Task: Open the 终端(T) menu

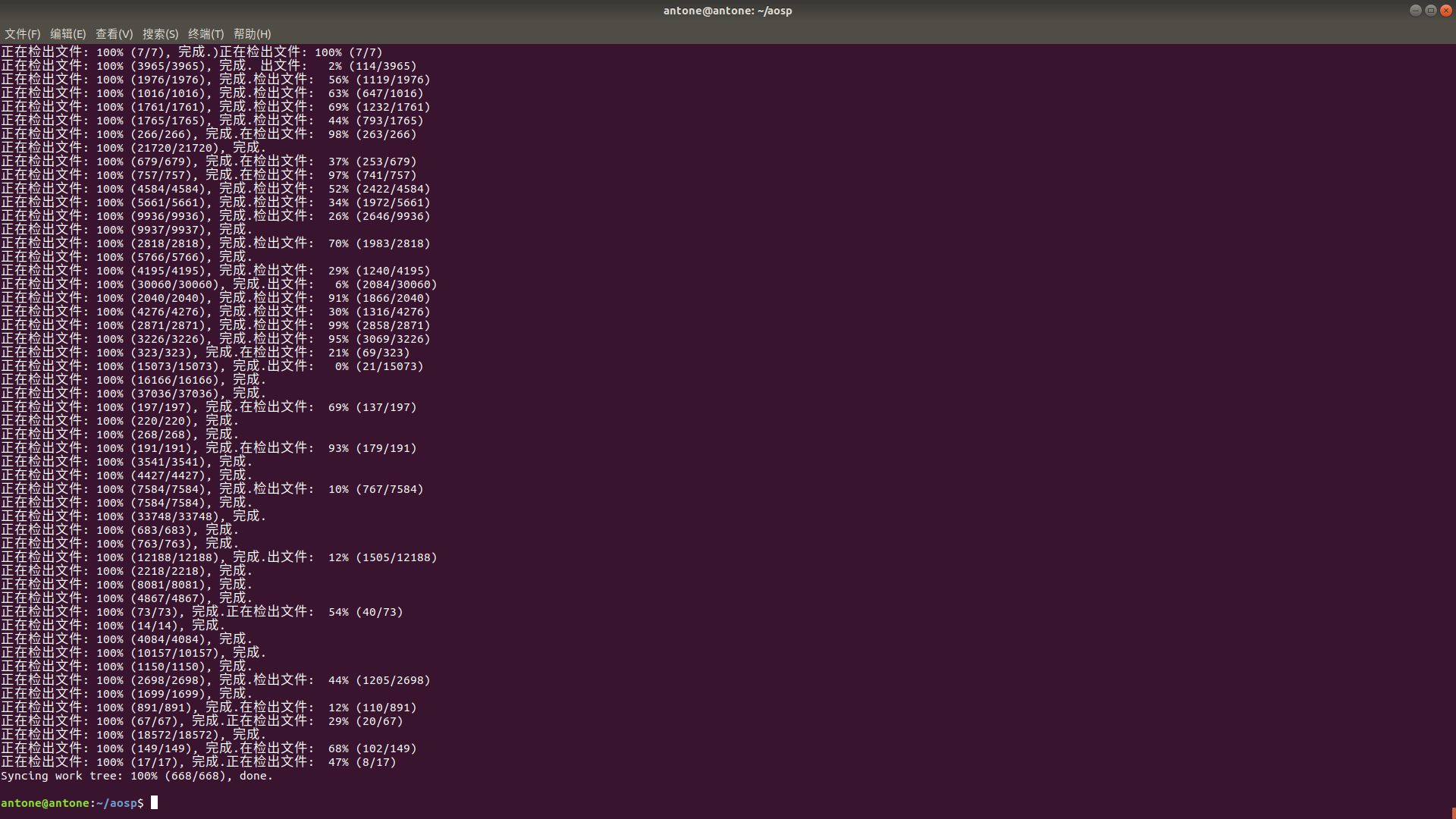Action: pyautogui.click(x=206, y=34)
